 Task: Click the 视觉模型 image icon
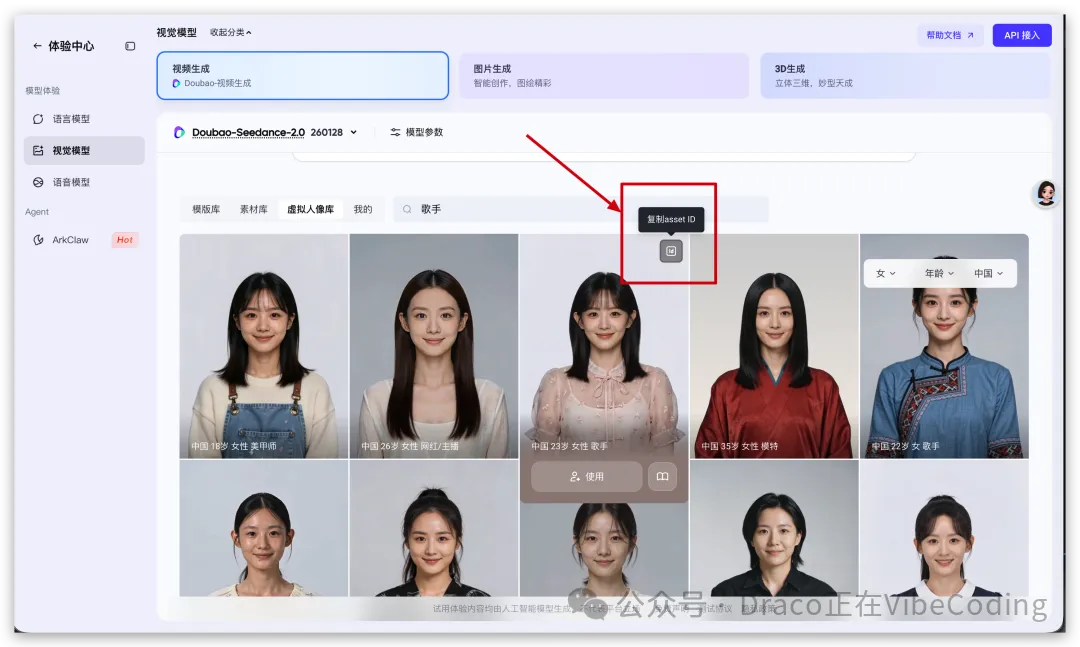(x=38, y=150)
